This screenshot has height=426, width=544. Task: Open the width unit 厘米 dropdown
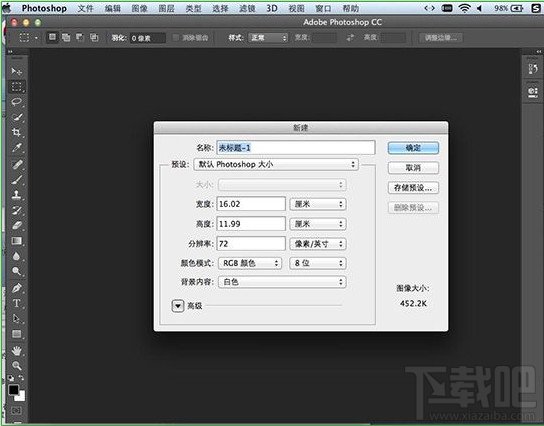[x=318, y=204]
